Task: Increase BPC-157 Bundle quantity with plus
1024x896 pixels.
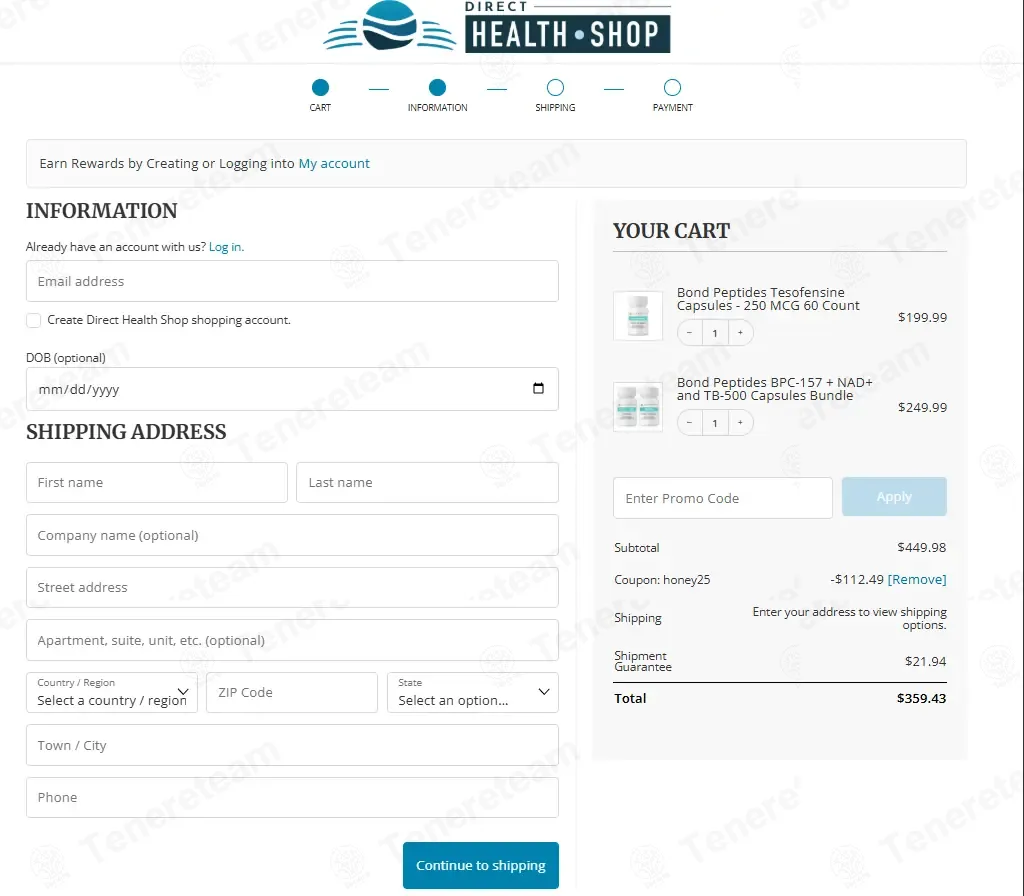Action: 740,423
